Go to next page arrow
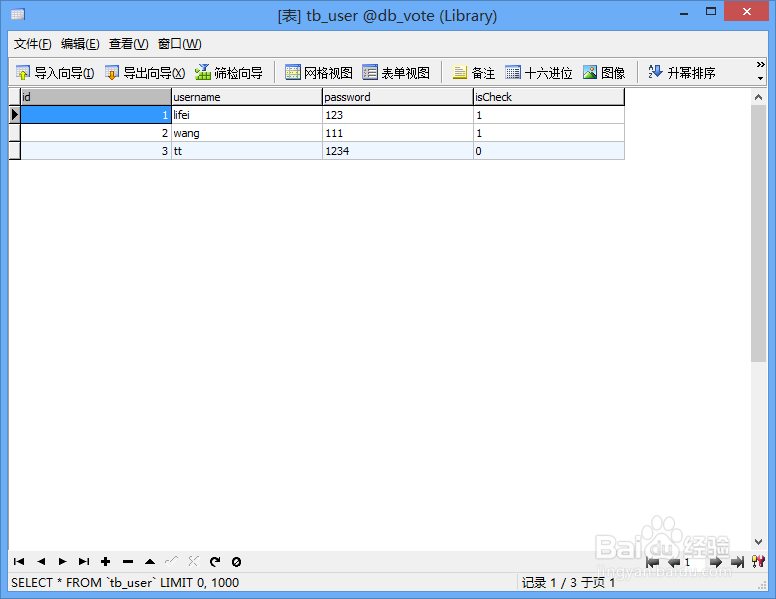The height and width of the screenshot is (599, 776). point(716,562)
